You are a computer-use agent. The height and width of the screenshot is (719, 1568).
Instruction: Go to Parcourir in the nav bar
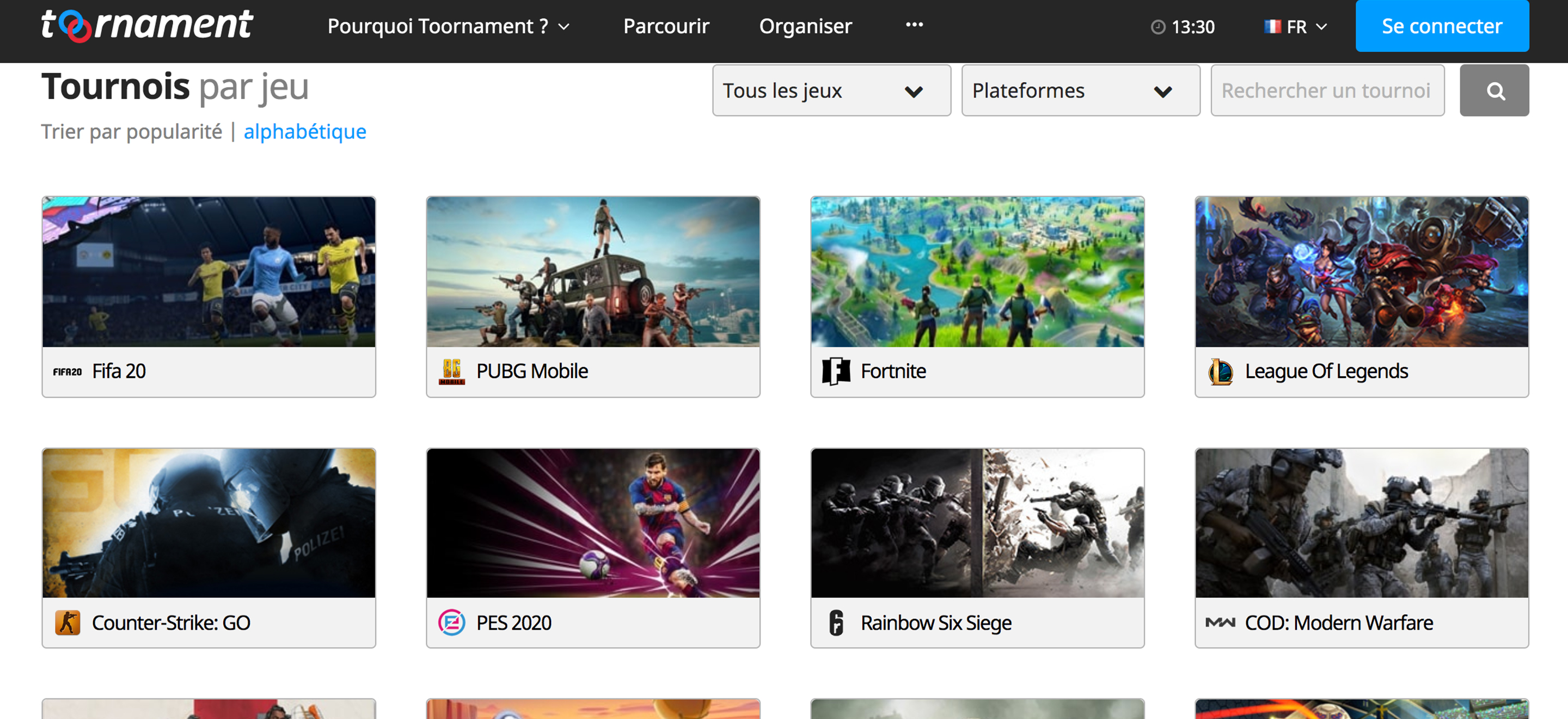[666, 26]
